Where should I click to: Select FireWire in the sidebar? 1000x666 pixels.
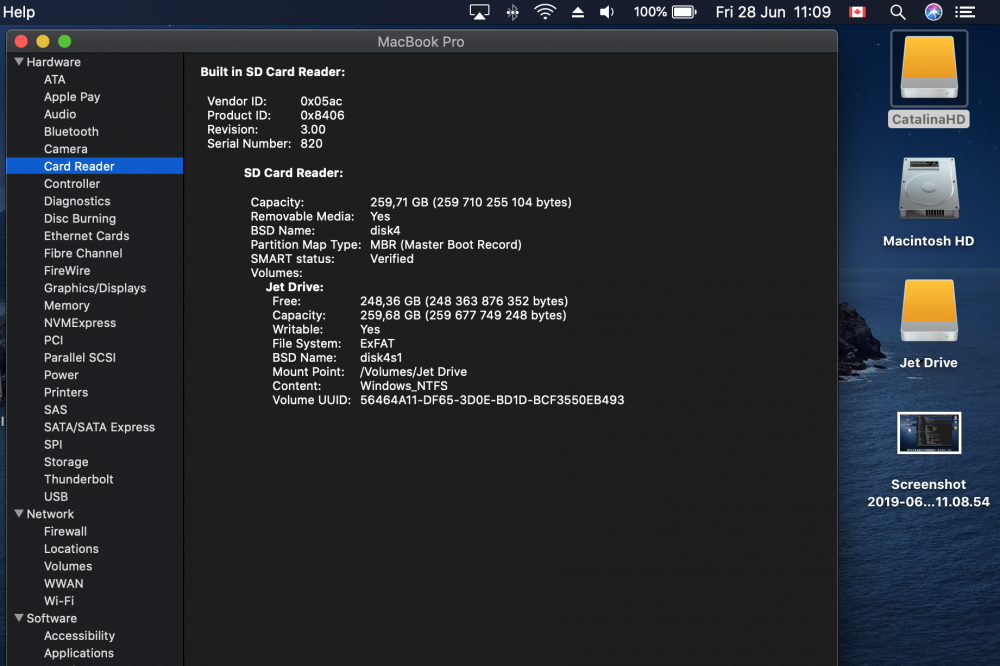pos(67,270)
